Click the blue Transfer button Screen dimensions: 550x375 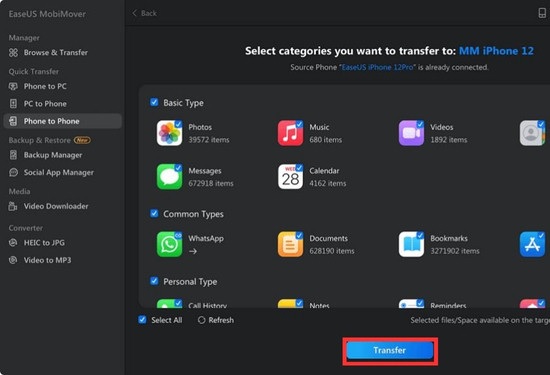coord(390,350)
